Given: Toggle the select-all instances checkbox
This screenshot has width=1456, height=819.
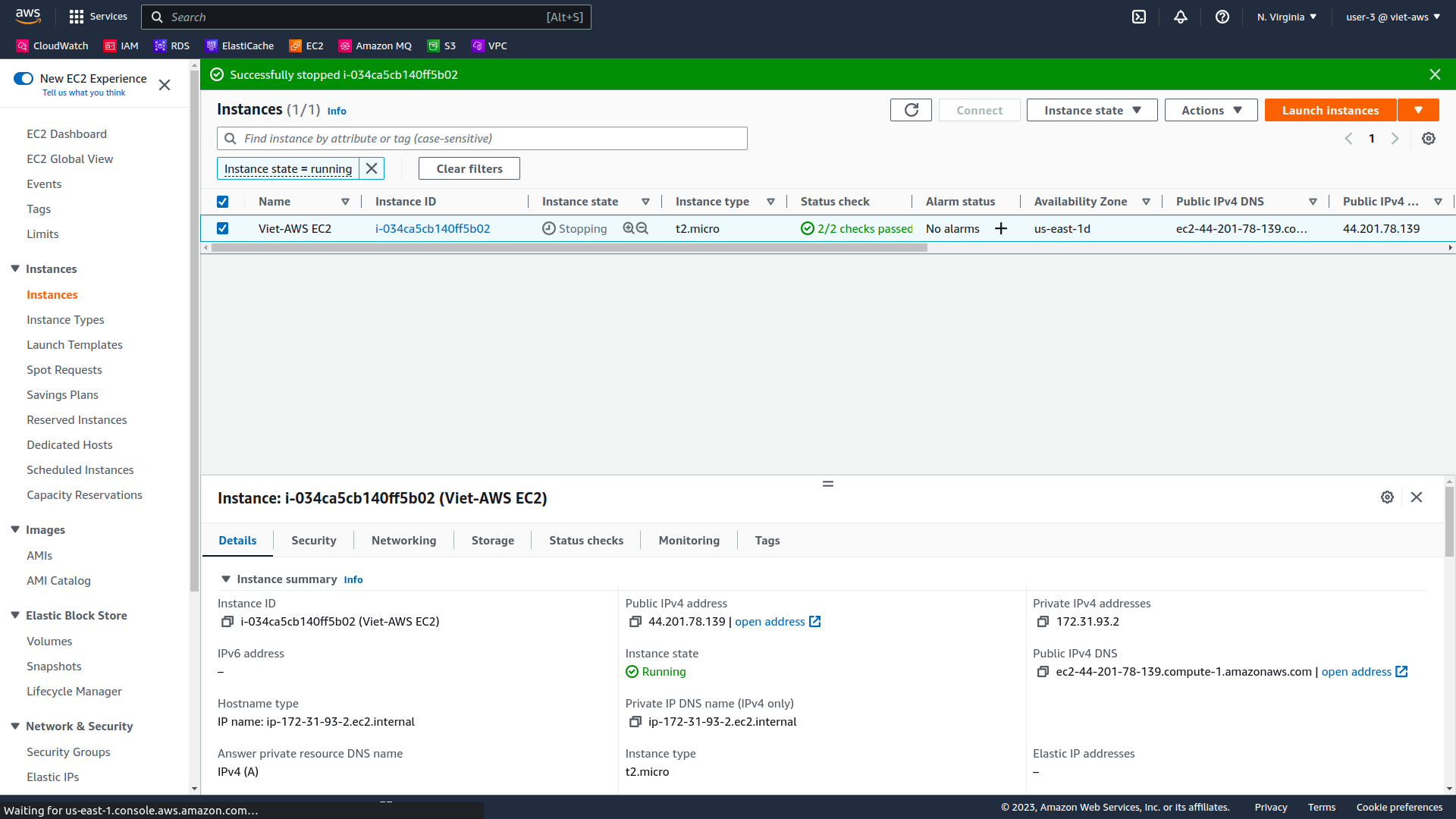Looking at the screenshot, I should click(x=222, y=202).
